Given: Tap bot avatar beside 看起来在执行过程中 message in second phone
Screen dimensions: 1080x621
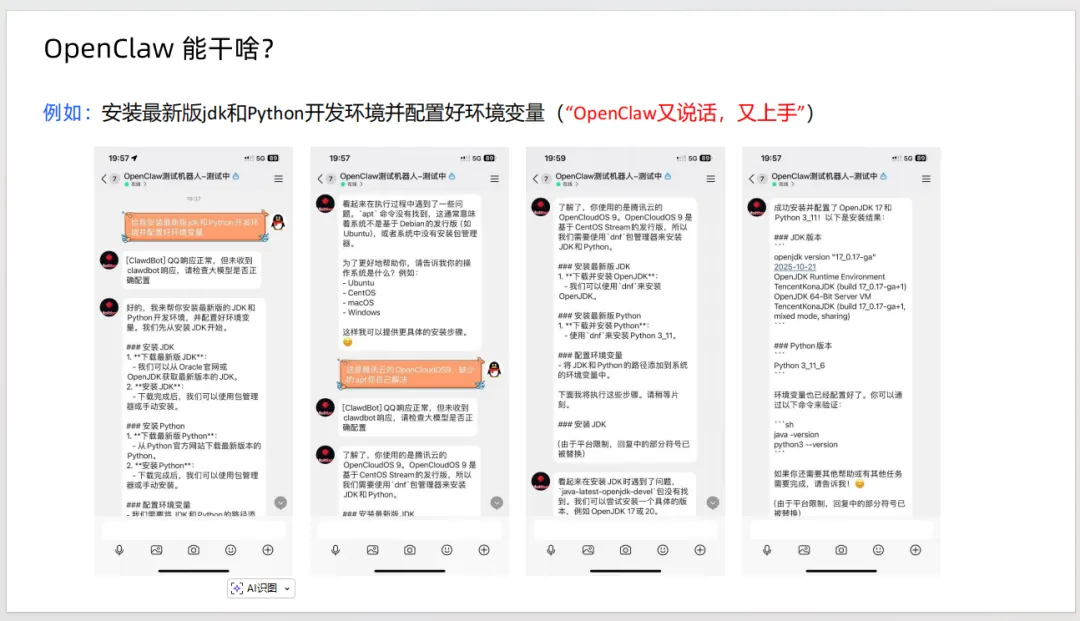Looking at the screenshot, I should [x=325, y=204].
